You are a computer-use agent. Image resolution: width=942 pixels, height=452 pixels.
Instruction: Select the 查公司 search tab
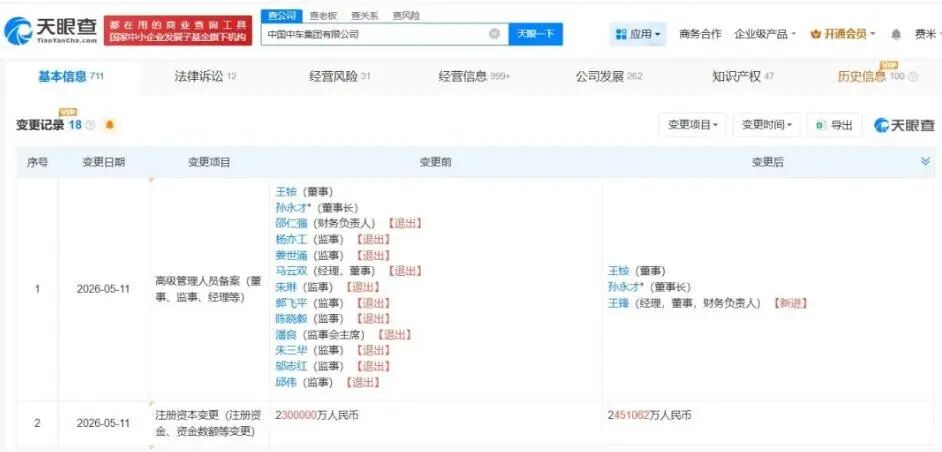coord(280,16)
